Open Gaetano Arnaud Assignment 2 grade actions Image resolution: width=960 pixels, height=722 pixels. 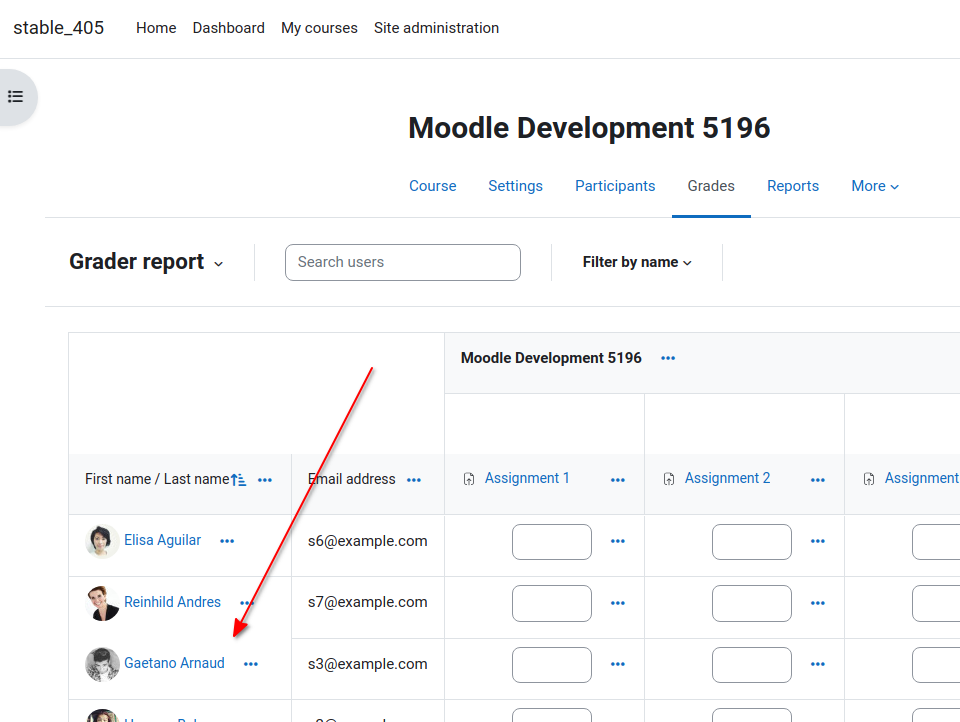coord(818,664)
